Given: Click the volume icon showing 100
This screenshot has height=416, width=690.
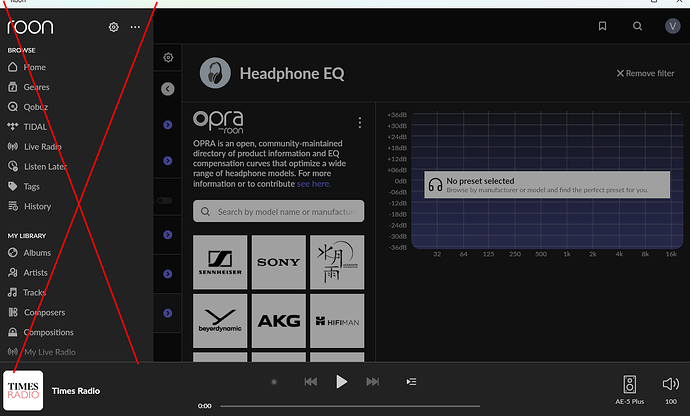Looking at the screenshot, I should pos(670,384).
